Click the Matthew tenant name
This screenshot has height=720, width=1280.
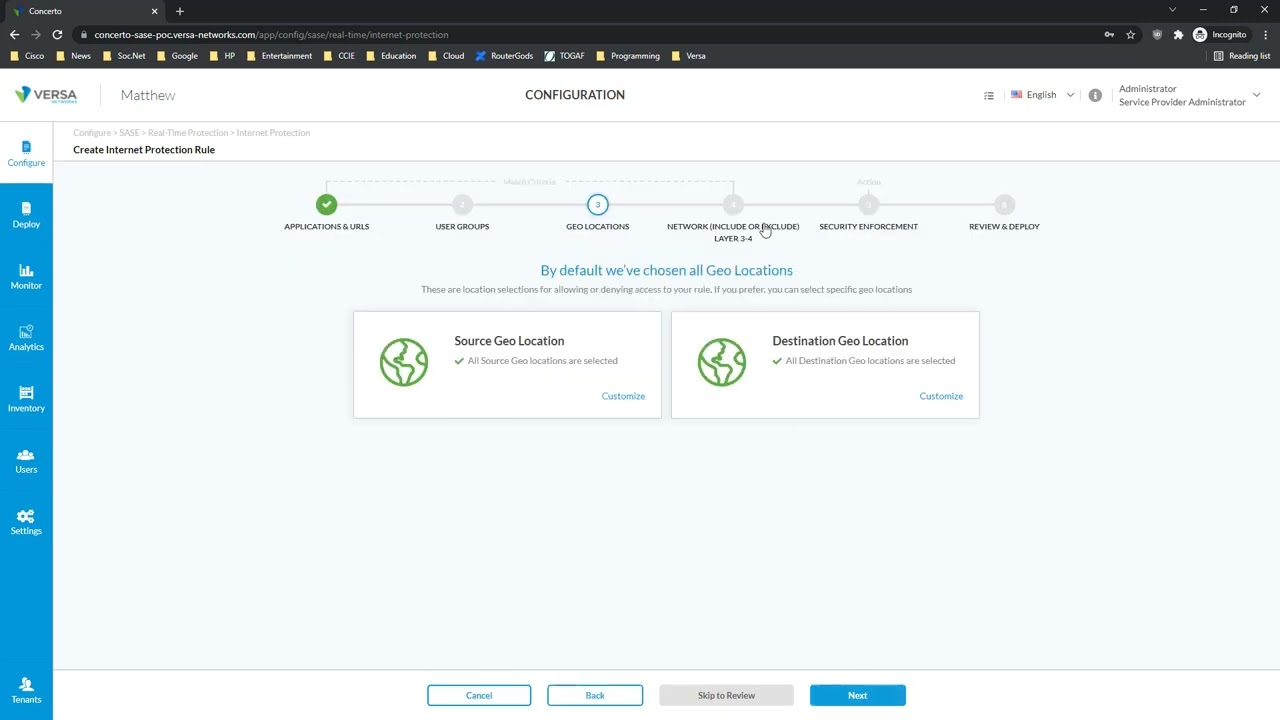(148, 95)
